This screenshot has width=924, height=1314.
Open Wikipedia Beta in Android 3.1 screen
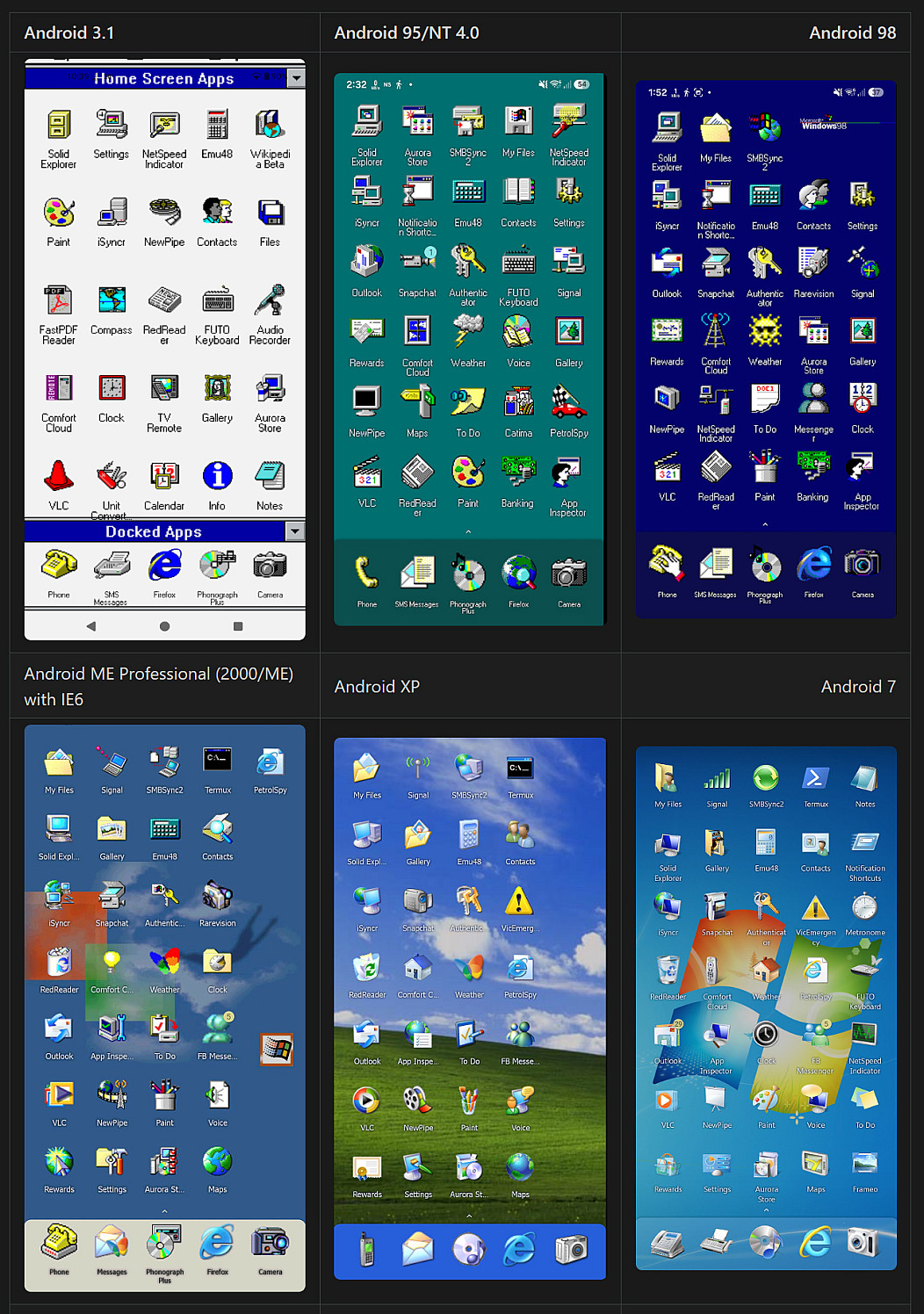tap(270, 125)
